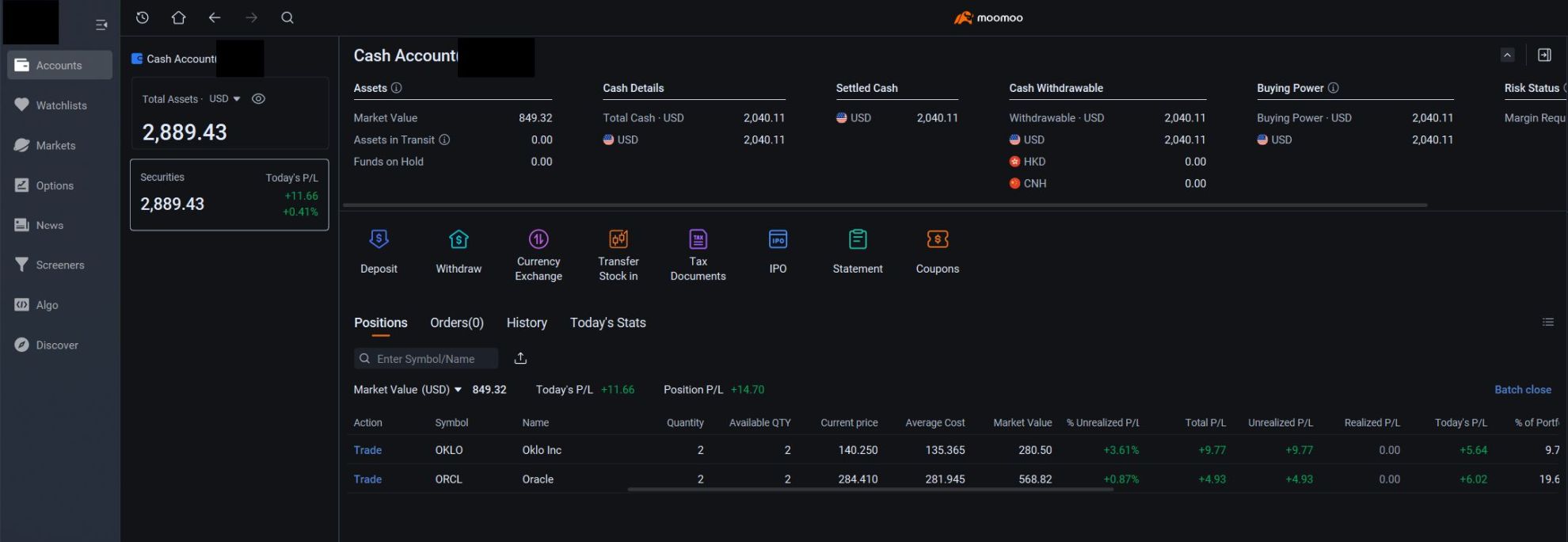Click the export share icon beside search
This screenshot has width=1568, height=542.
pyautogui.click(x=520, y=358)
